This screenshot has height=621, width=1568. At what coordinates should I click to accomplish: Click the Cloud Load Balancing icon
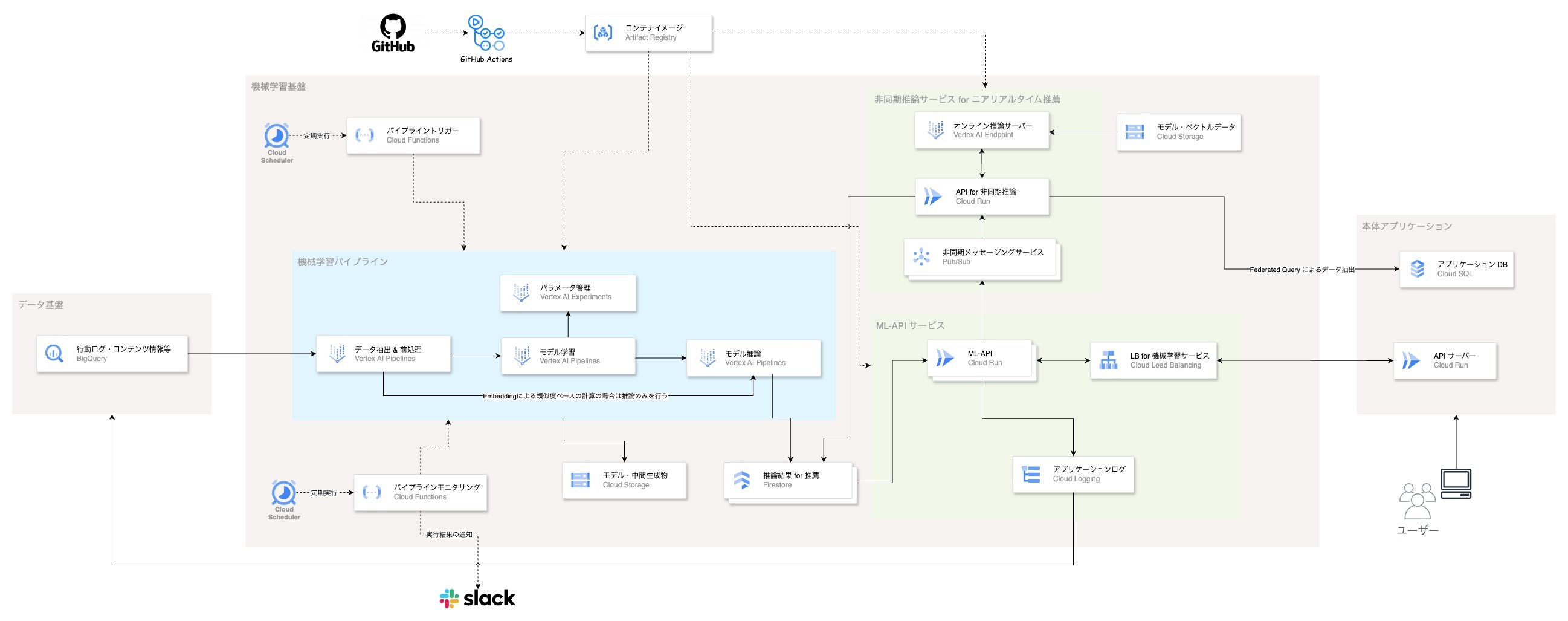click(x=1108, y=360)
